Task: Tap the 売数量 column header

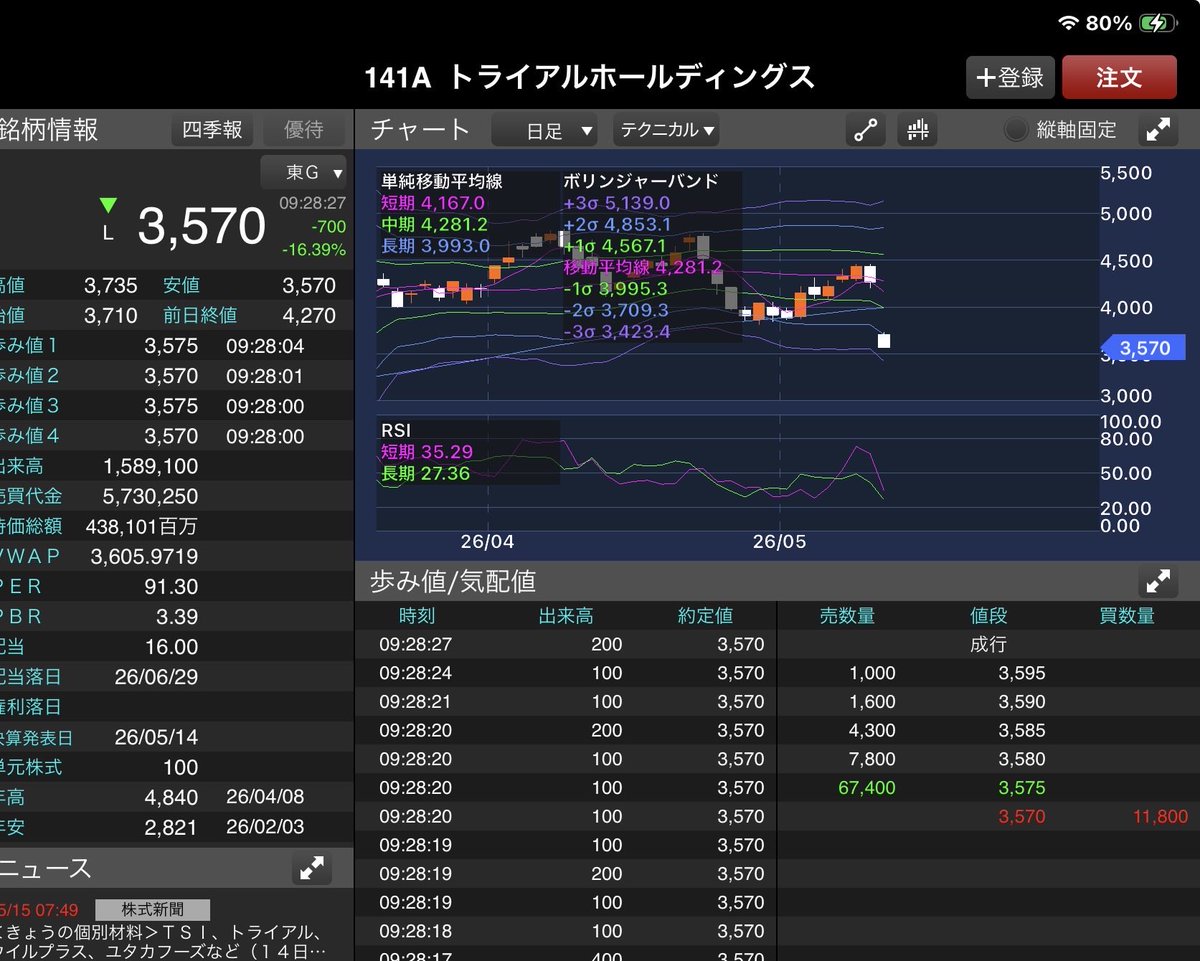Action: [847, 616]
